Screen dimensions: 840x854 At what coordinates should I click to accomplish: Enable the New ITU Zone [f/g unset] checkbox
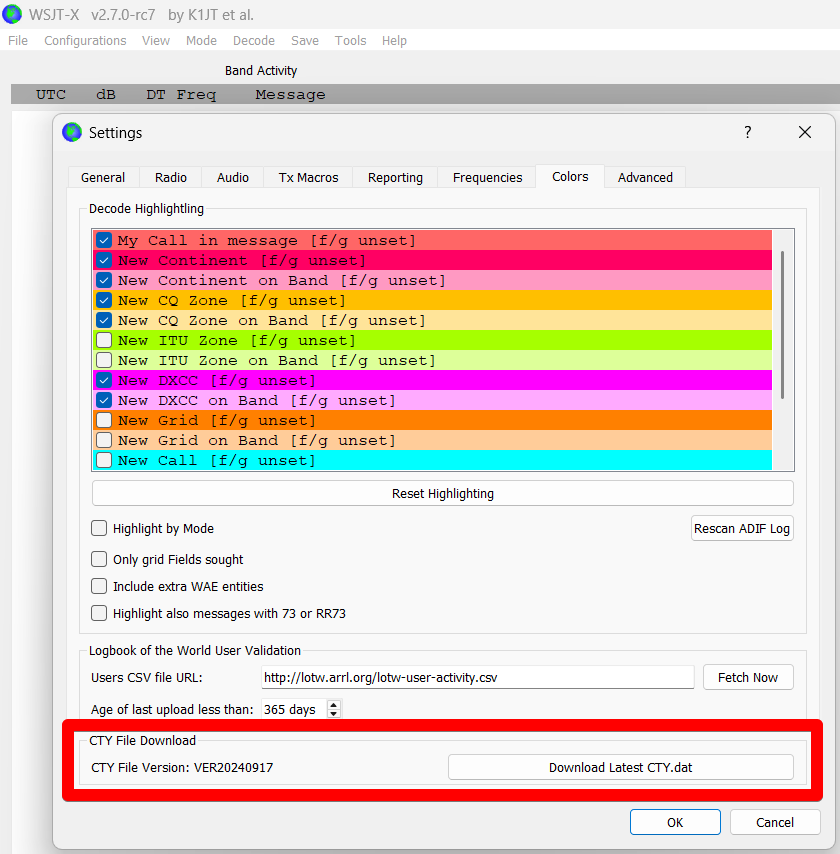(104, 340)
